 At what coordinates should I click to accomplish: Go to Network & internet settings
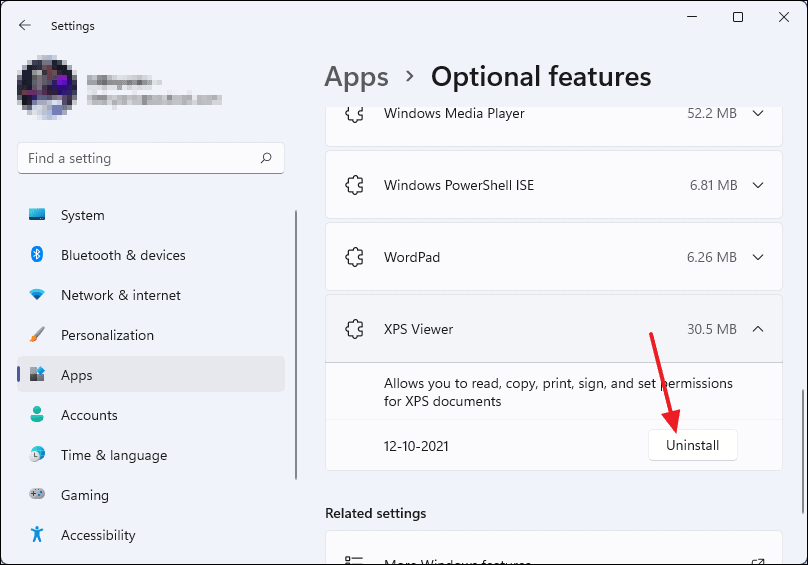coord(150,295)
